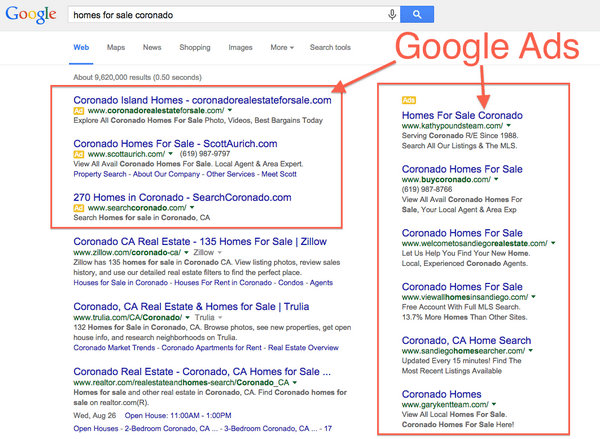Expand the arrow after www.kathypoundsteam.com/
The image size is (600, 439).
(x=509, y=126)
